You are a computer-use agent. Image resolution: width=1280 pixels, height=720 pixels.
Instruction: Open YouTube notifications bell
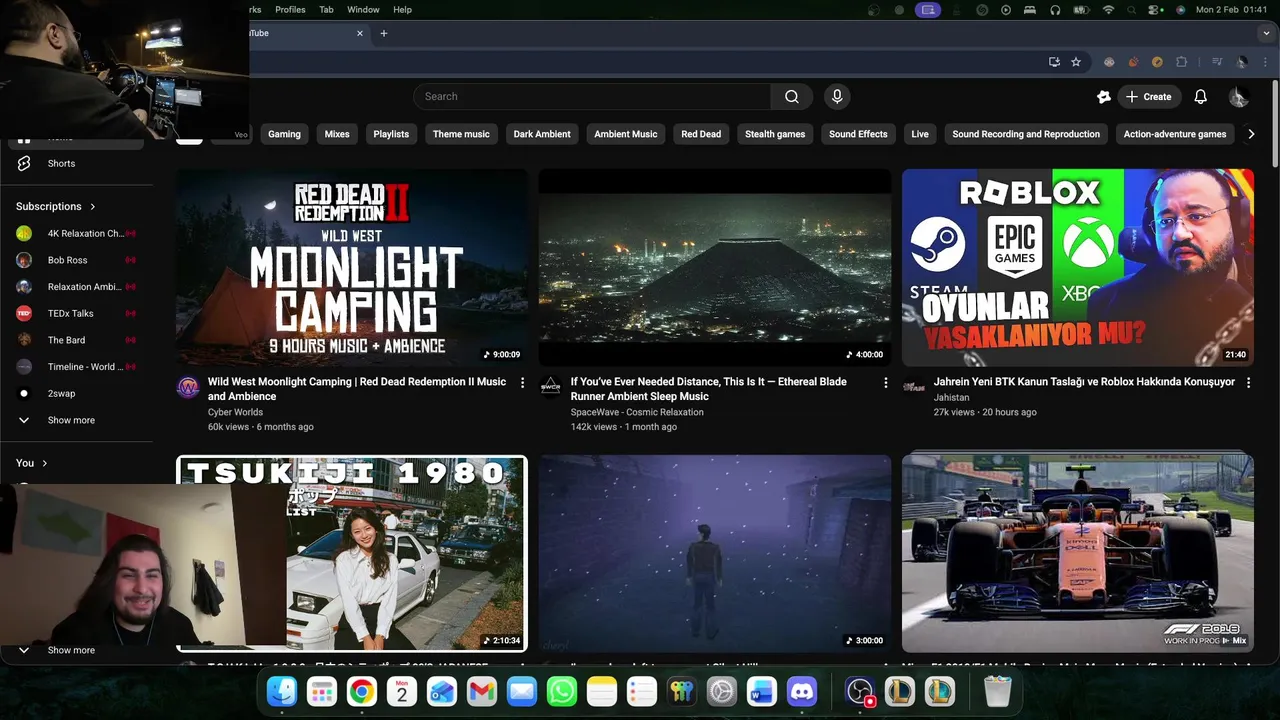(x=1200, y=97)
